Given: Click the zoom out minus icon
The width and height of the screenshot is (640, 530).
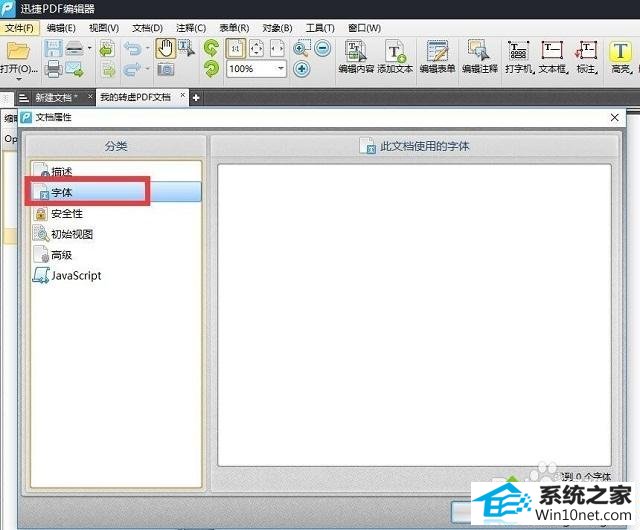Looking at the screenshot, I should click(x=323, y=48).
